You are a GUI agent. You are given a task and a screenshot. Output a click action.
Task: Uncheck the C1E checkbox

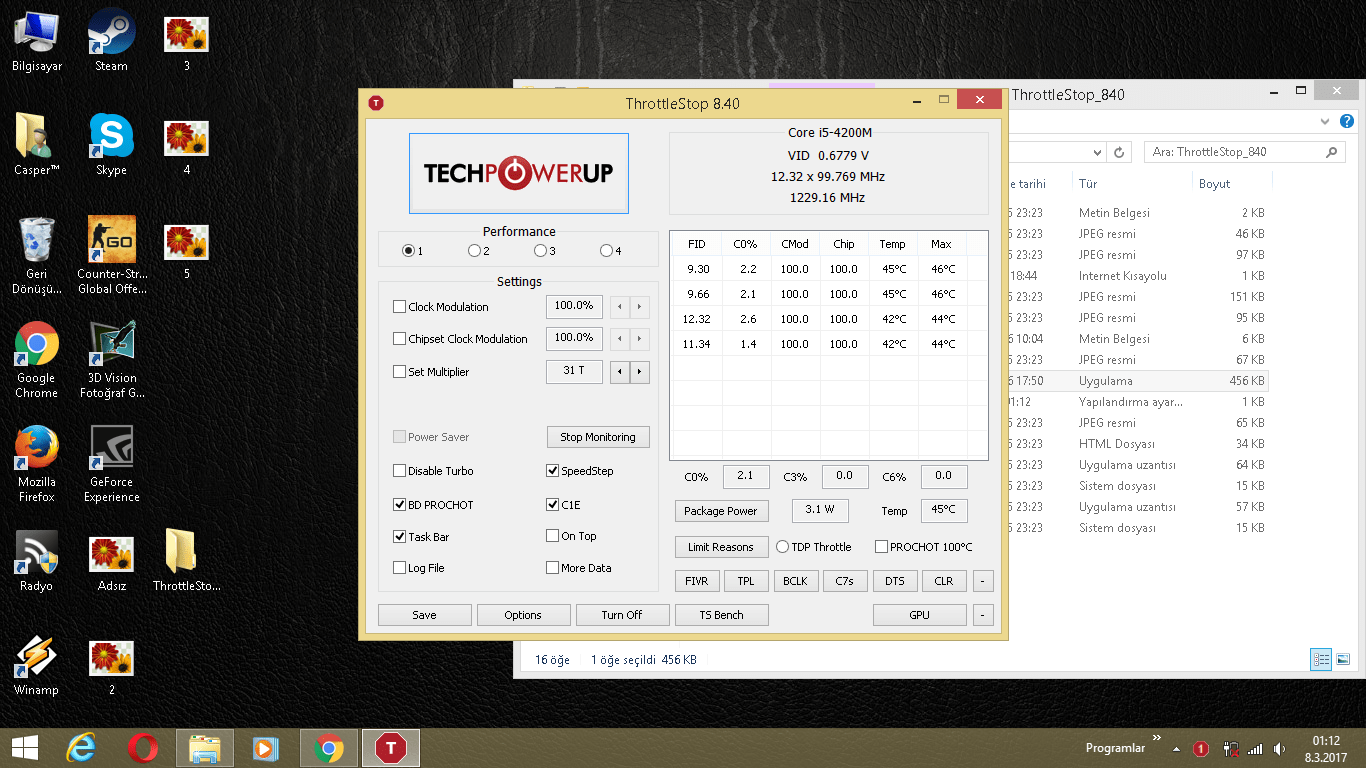(553, 505)
